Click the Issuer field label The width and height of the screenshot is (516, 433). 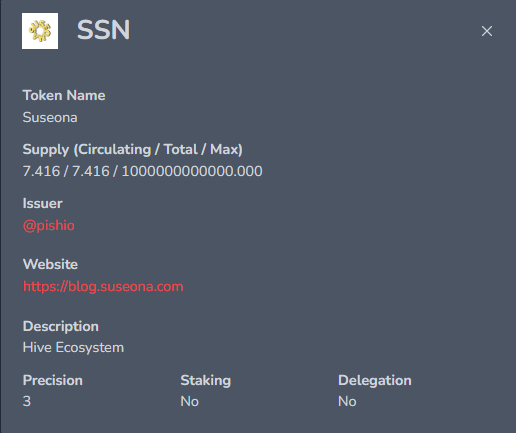click(x=43, y=203)
